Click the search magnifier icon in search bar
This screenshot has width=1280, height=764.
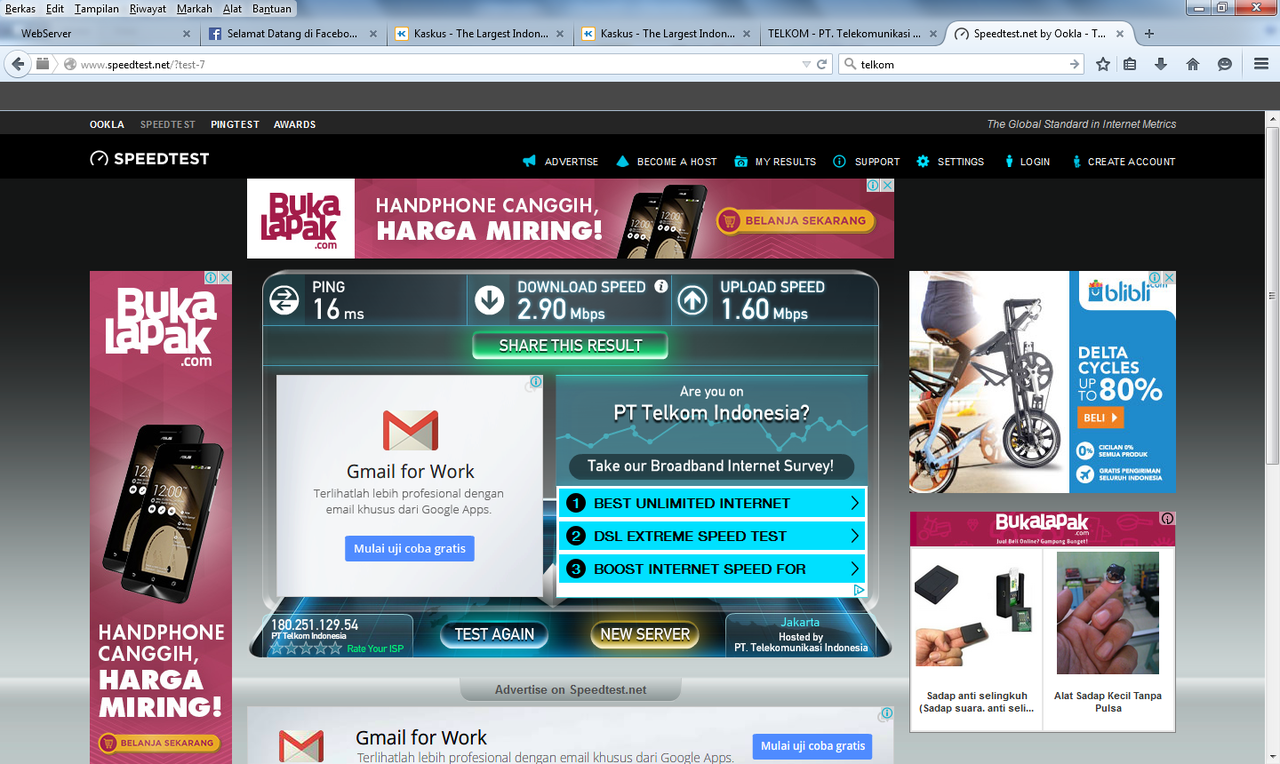coord(850,64)
